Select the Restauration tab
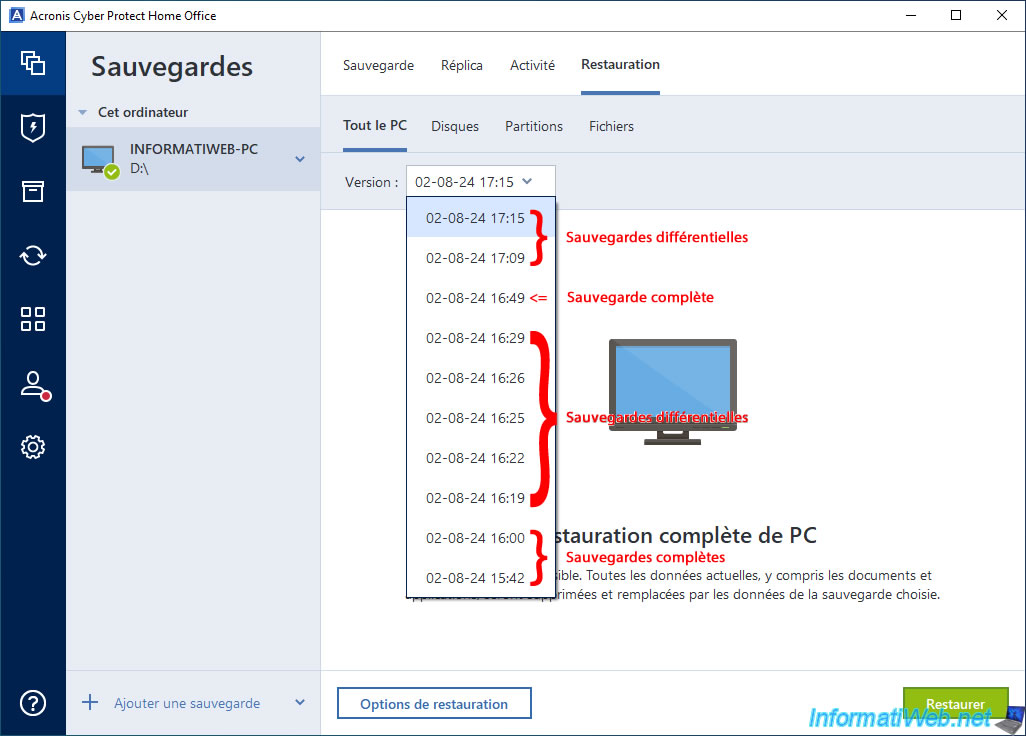 pos(620,65)
